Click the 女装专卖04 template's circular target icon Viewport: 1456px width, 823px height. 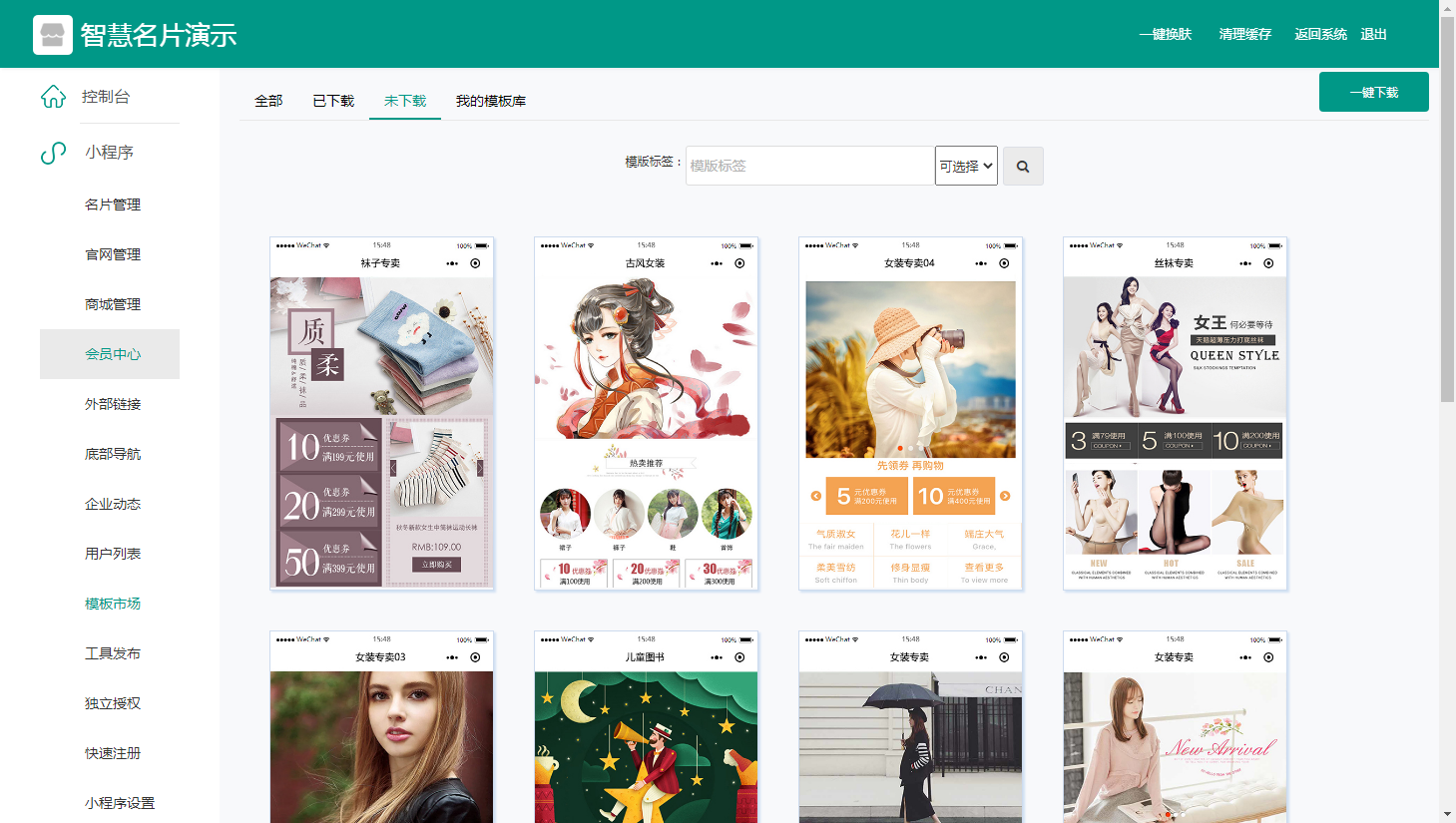pos(1004,263)
